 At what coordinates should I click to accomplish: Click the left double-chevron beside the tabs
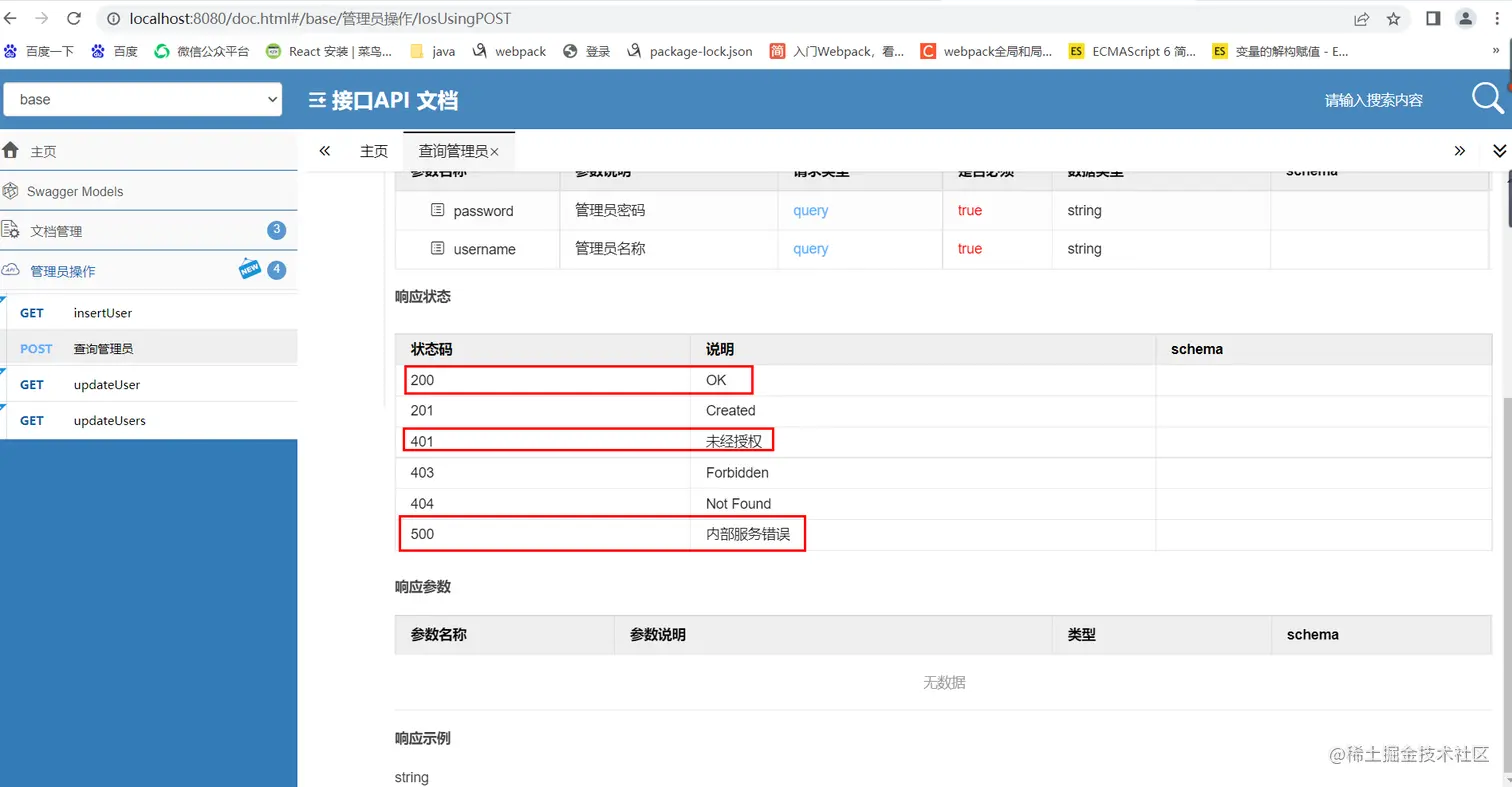(324, 150)
